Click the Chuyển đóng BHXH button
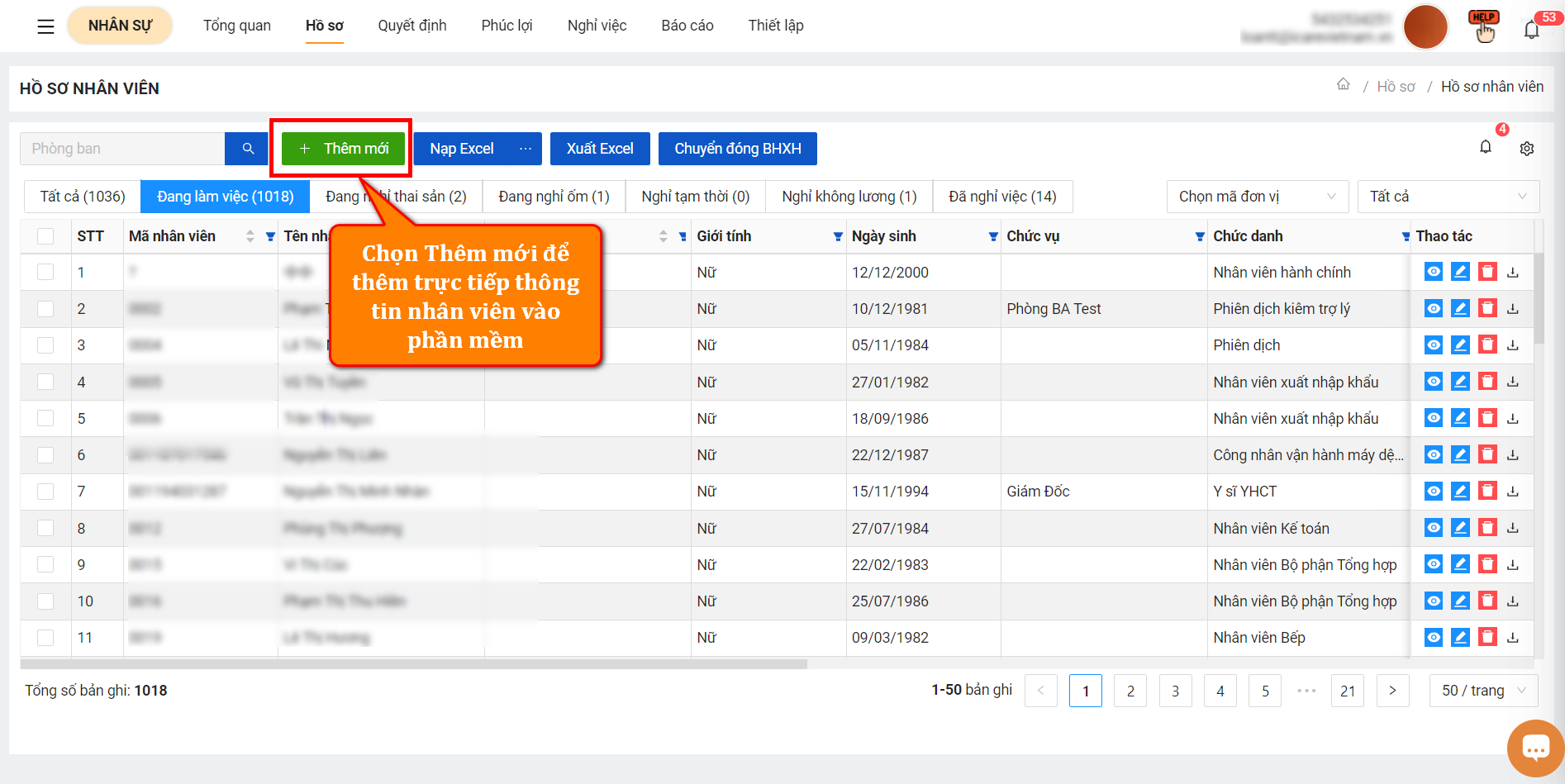Viewport: 1565px width, 784px height. pyautogui.click(x=737, y=149)
